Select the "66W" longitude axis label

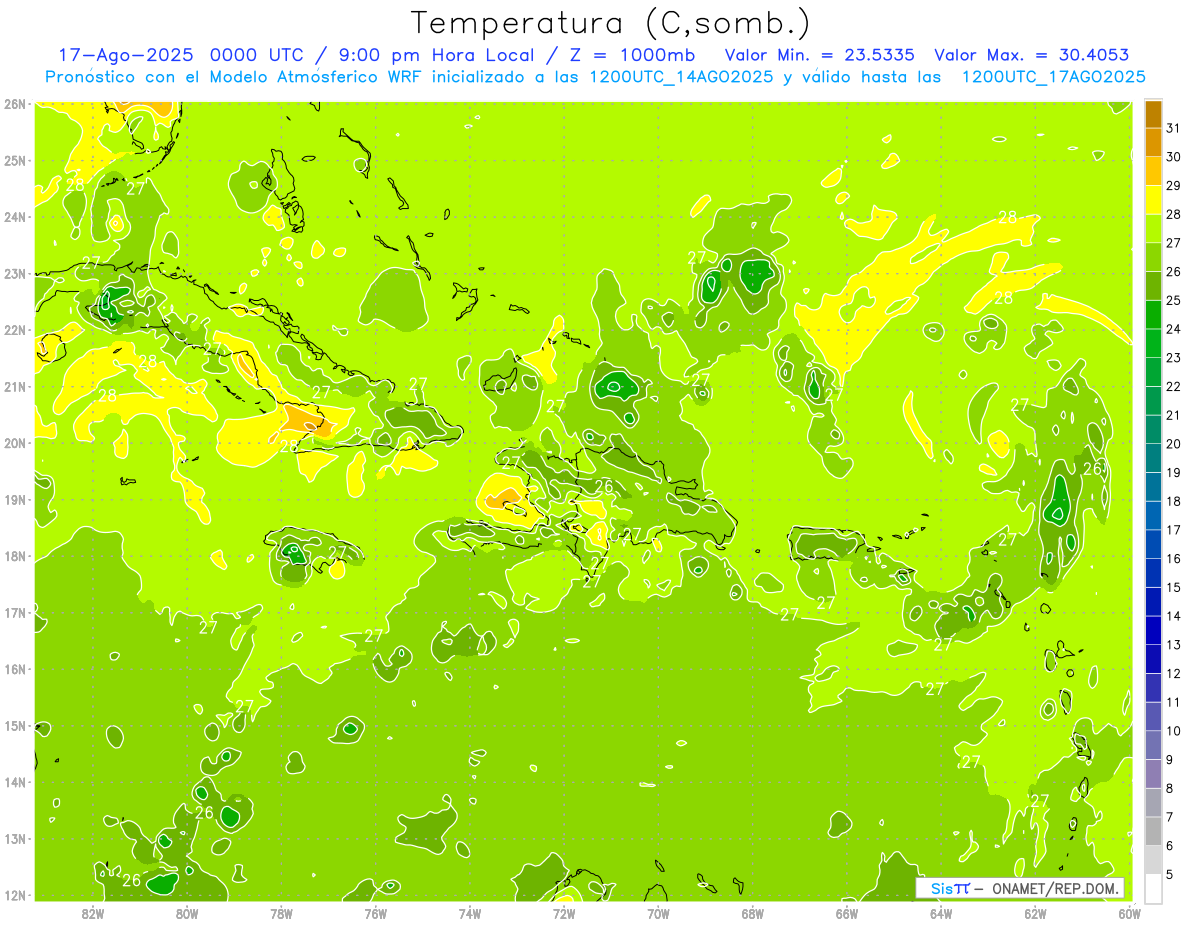point(847,913)
